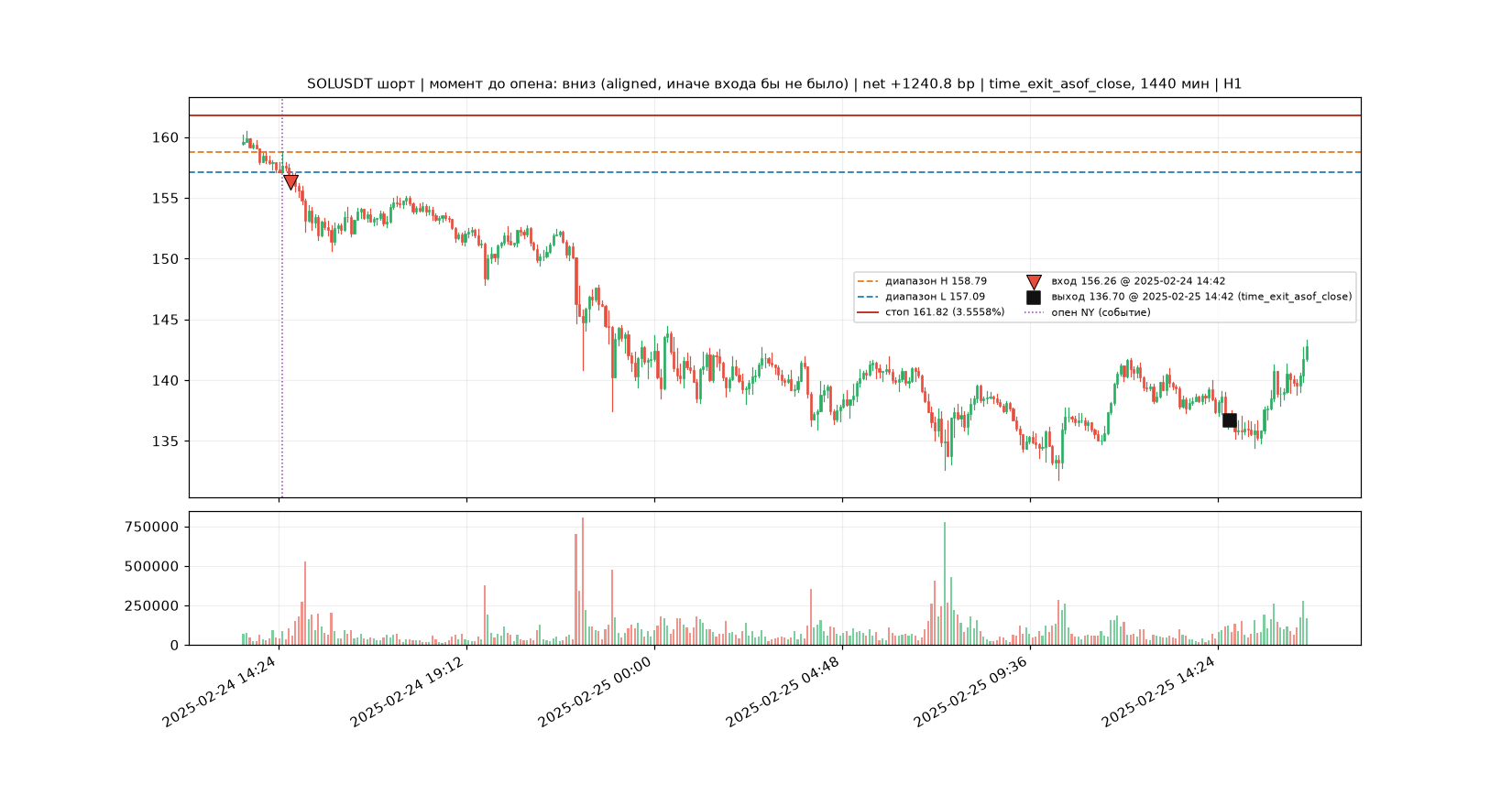
Task: Select legend label 'диапазон H 158.79'
Action: (936, 281)
